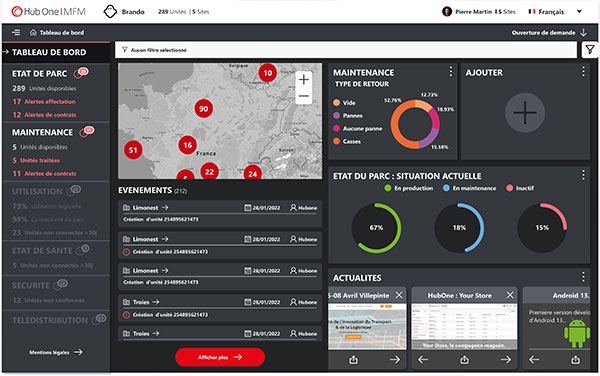Viewport: 600px width, 376px height.
Task: Click the map cluster marker 90
Action: (204, 109)
